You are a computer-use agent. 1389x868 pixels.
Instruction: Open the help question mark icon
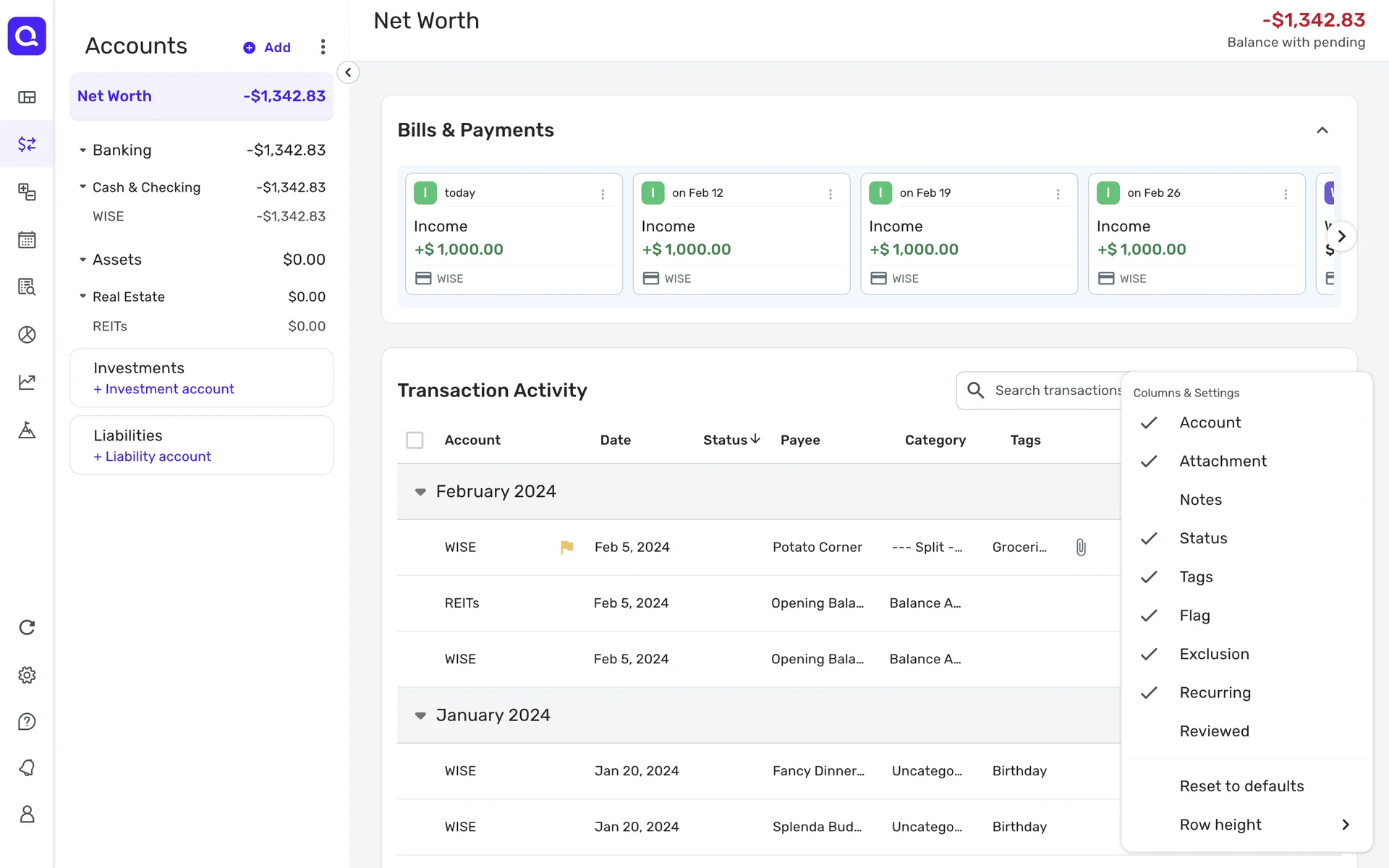(x=27, y=722)
